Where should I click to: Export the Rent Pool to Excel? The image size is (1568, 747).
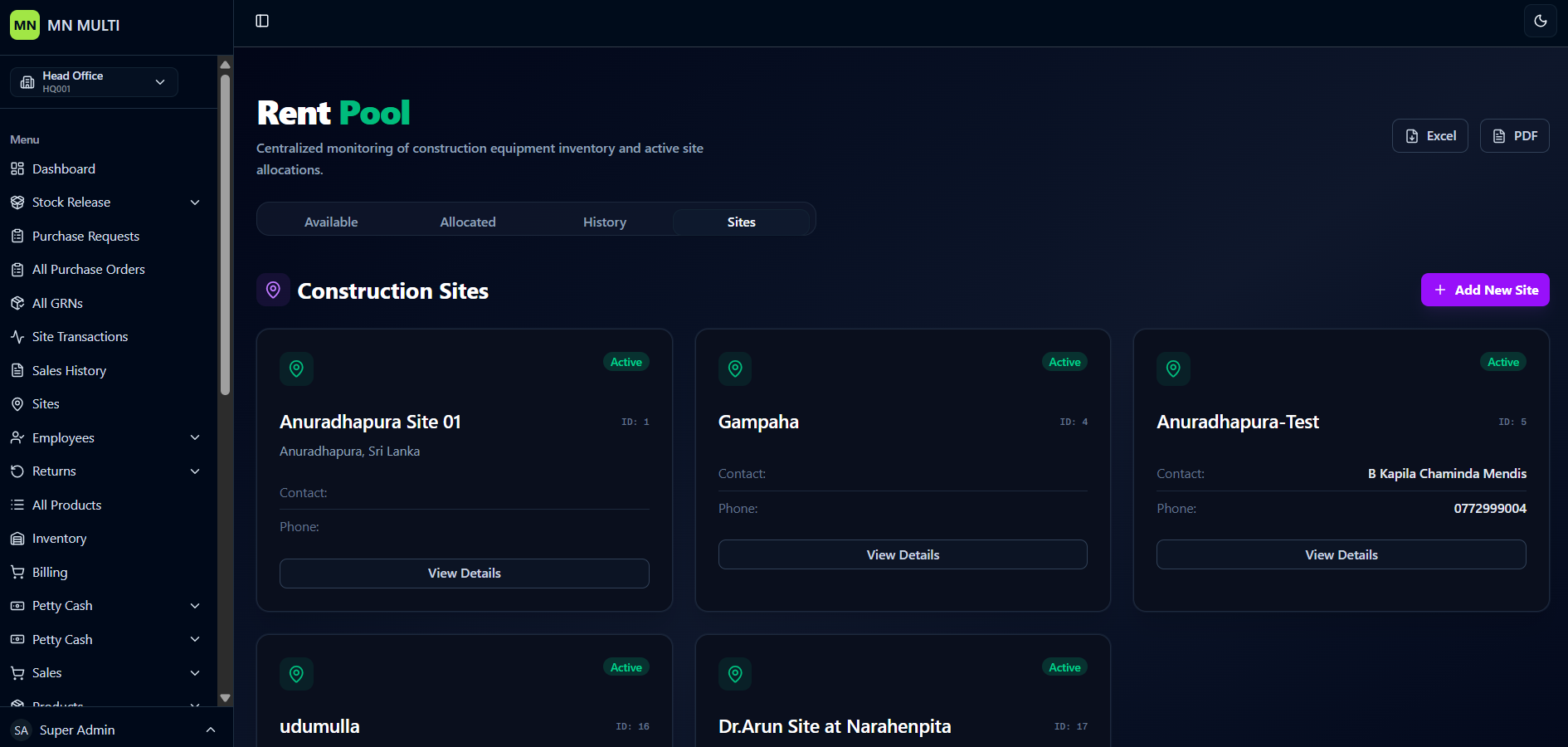[x=1430, y=136]
